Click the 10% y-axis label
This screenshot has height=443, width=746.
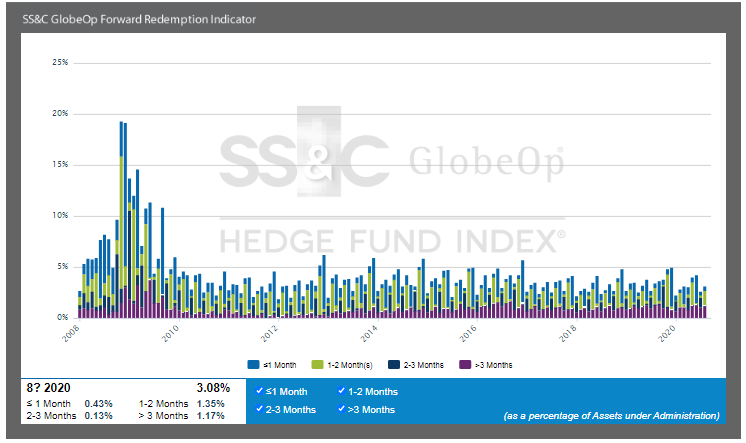tap(60, 216)
